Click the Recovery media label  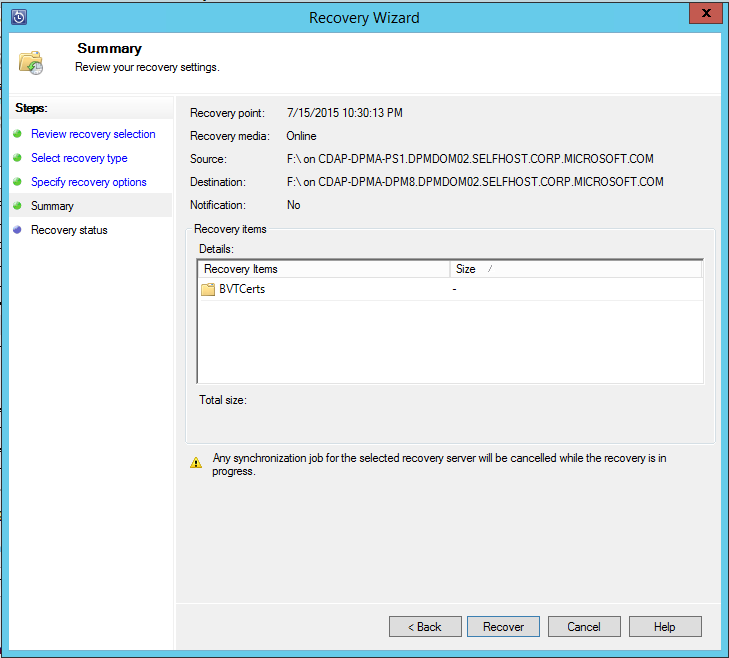point(230,136)
